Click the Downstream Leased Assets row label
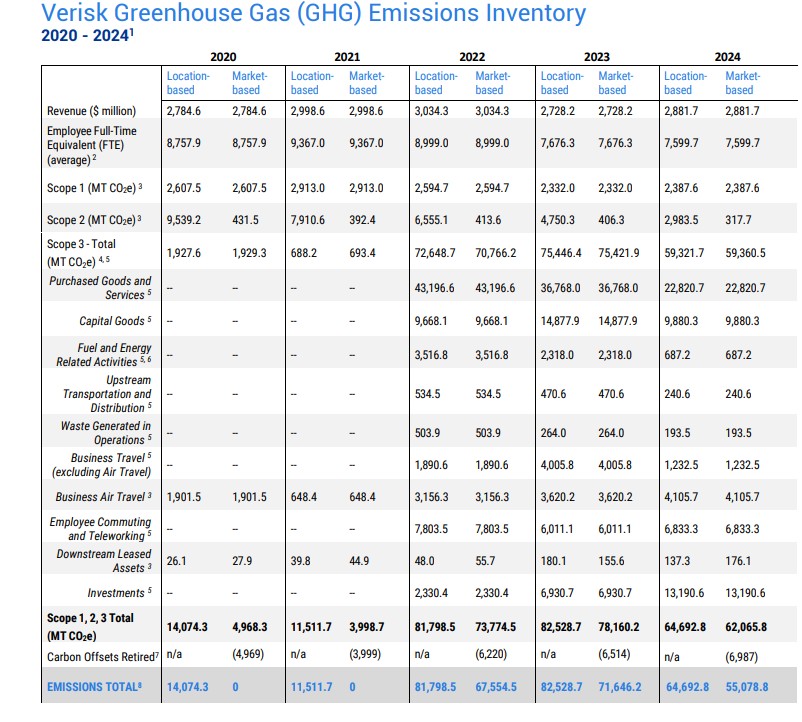Screen dimensions: 802x722 click(x=103, y=561)
